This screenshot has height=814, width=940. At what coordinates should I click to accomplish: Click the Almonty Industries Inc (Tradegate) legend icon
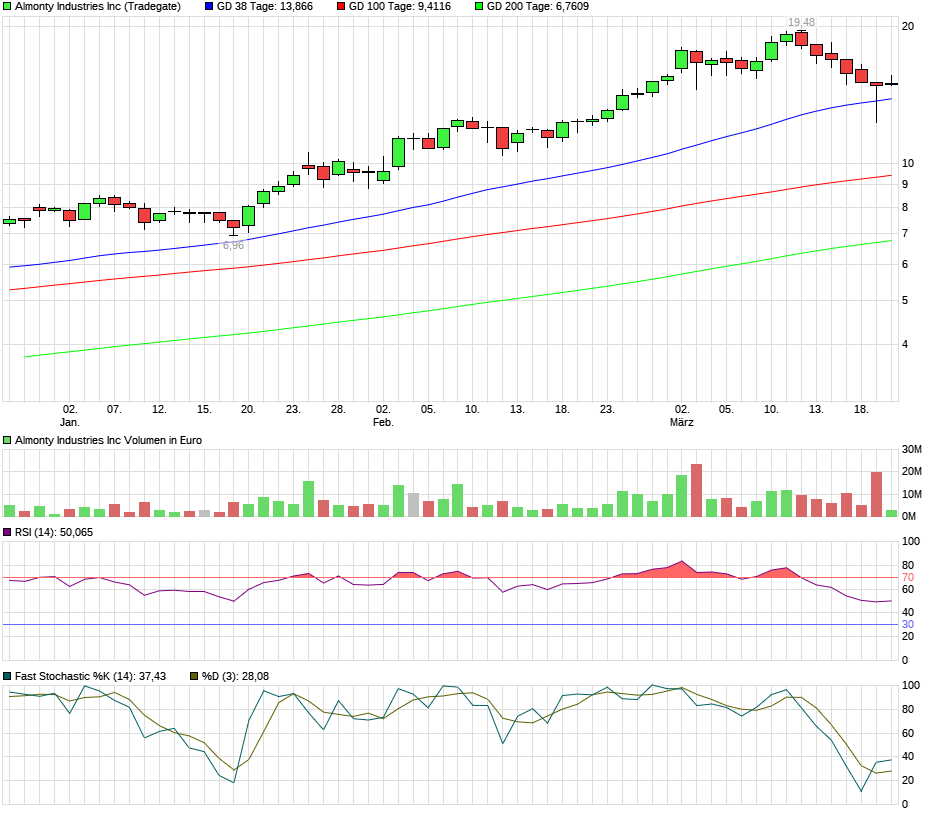(8, 8)
